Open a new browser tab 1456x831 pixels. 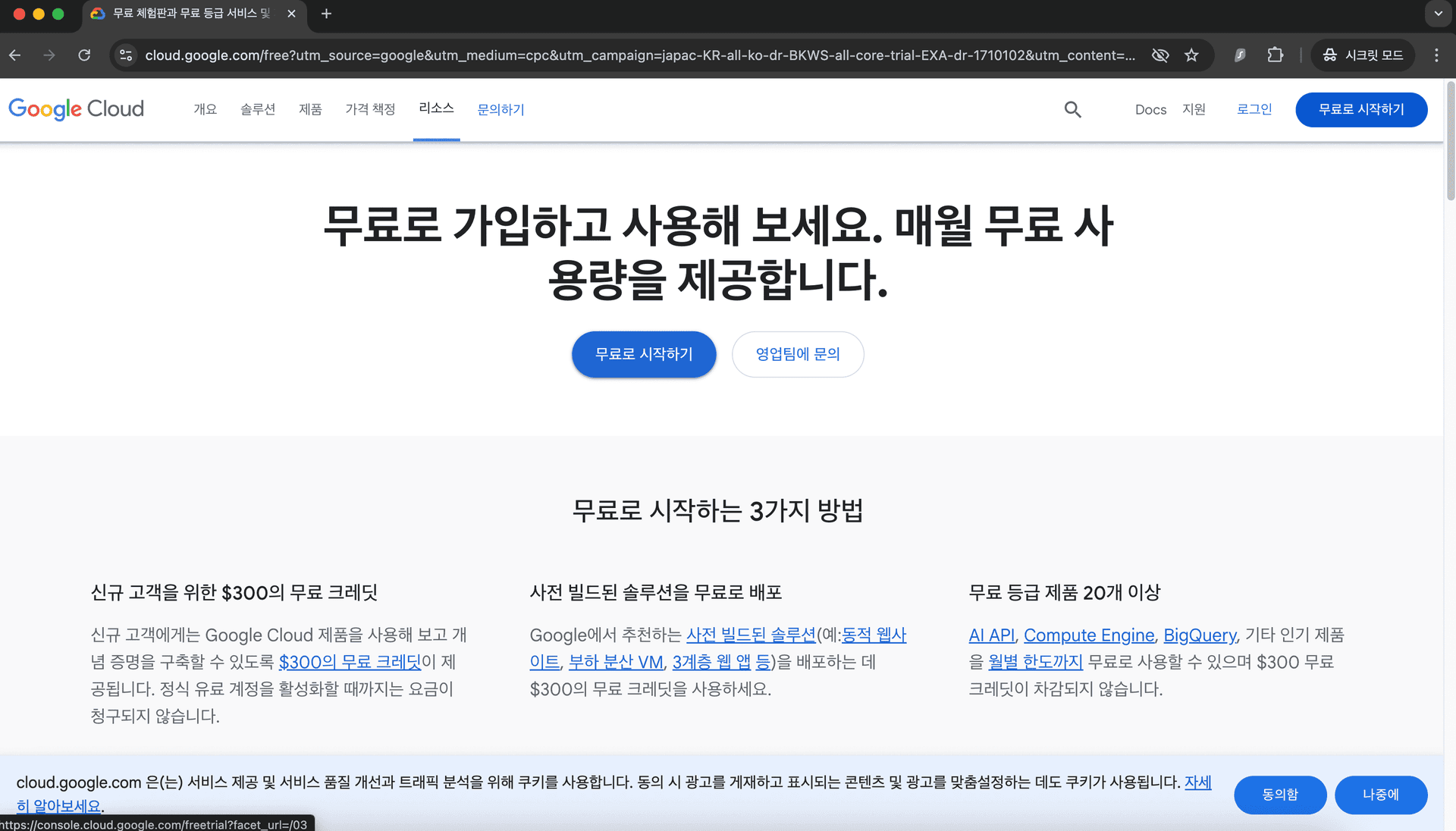pyautogui.click(x=326, y=14)
